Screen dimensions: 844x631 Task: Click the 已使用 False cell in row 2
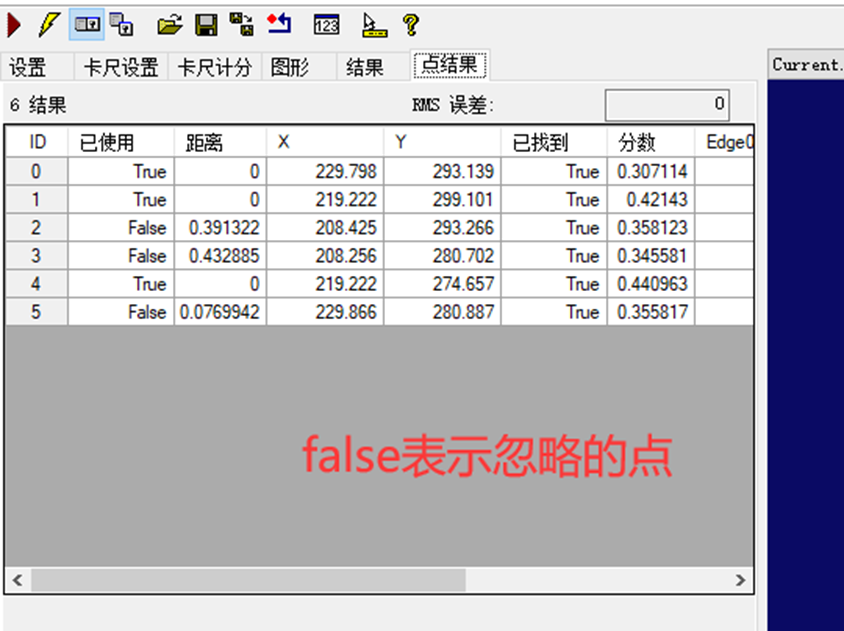121,228
